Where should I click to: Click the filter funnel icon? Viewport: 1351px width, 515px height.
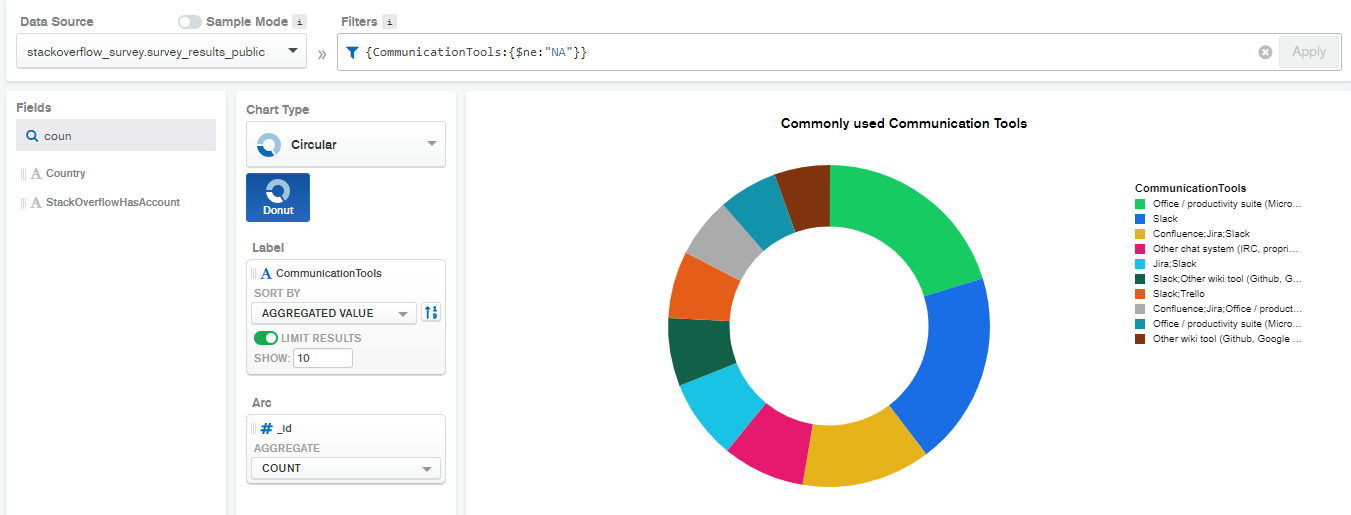click(x=352, y=52)
